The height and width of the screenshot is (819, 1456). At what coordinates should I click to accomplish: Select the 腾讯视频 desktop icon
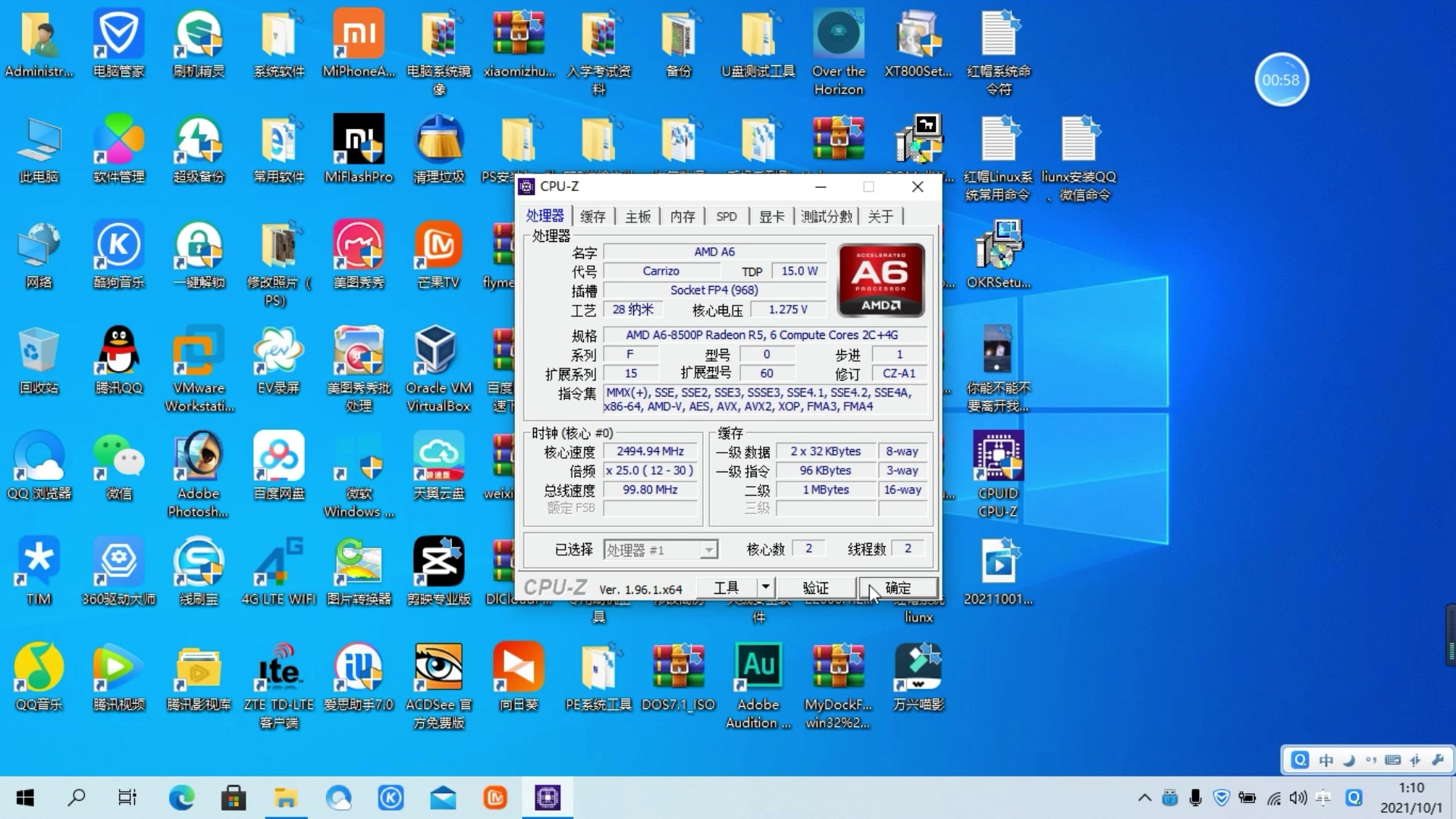pos(119,677)
